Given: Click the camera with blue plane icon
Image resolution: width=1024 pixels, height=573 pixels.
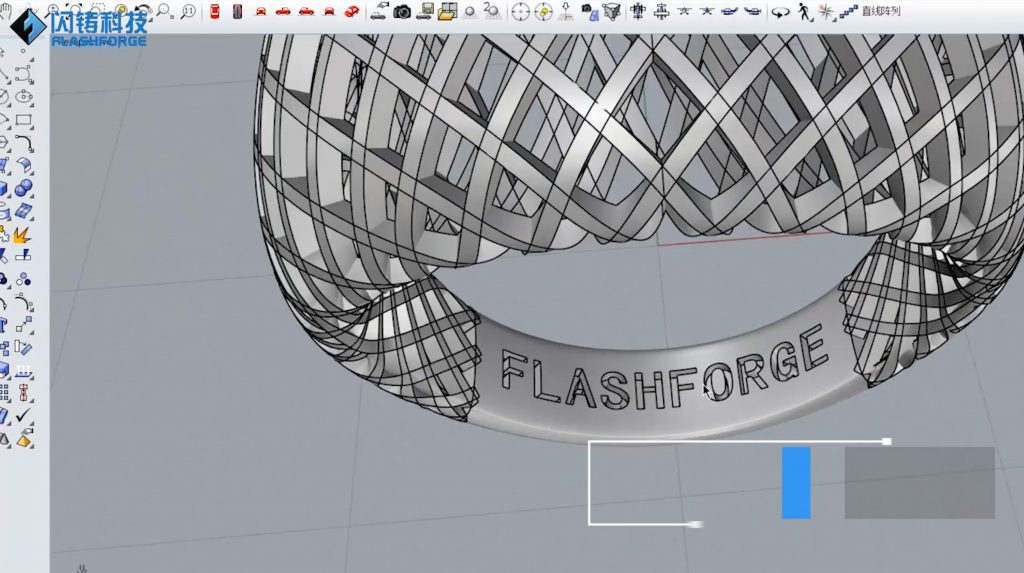Looking at the screenshot, I should (x=590, y=11).
